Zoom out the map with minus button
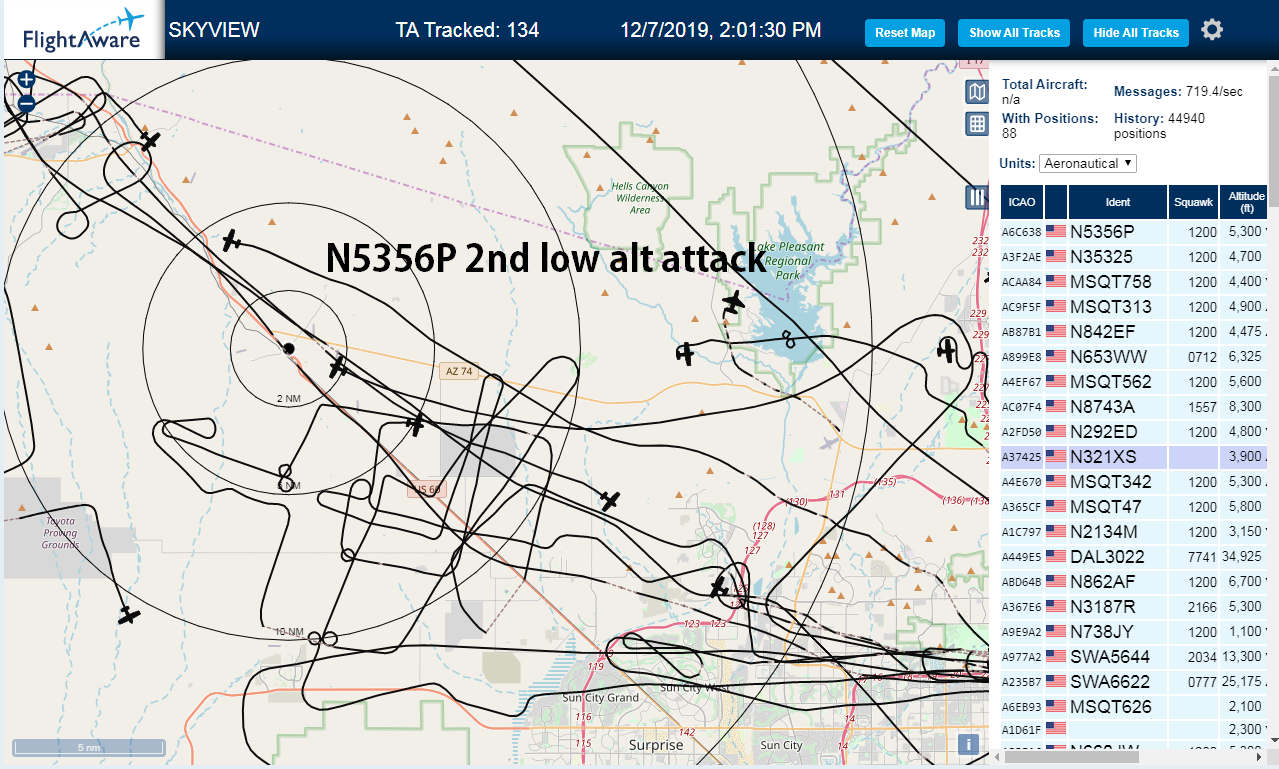Image resolution: width=1279 pixels, height=769 pixels. (x=27, y=102)
